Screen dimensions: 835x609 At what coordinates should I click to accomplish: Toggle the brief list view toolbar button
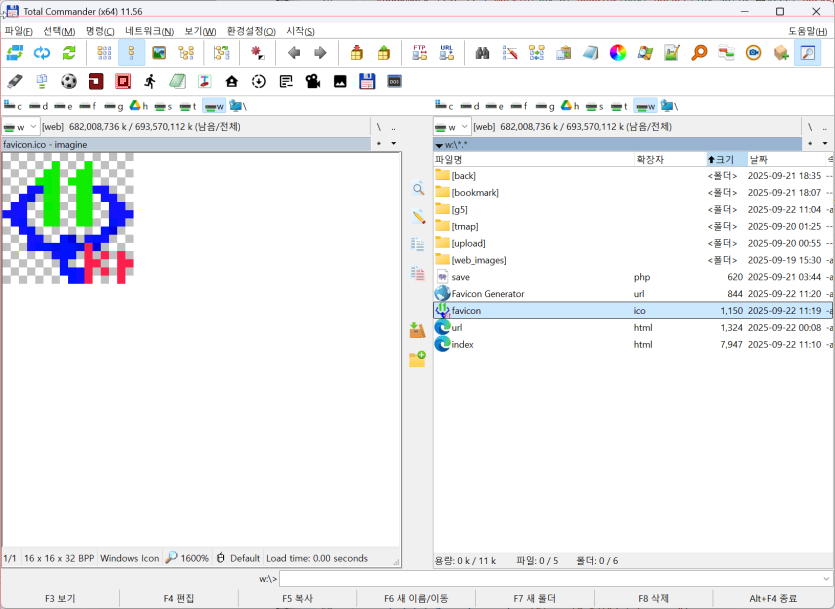click(x=104, y=53)
